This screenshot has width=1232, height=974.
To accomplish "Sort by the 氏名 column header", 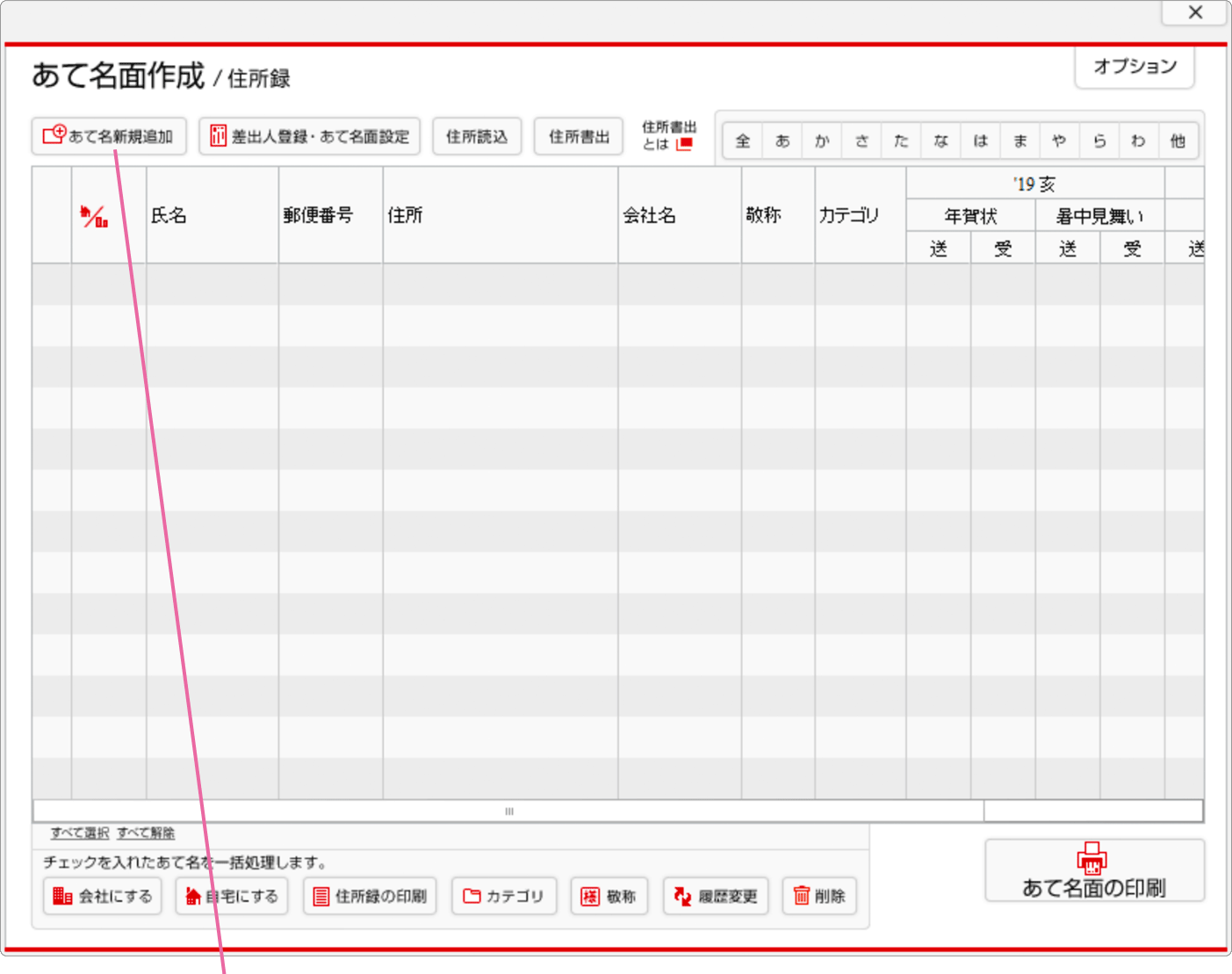I will pos(213,215).
